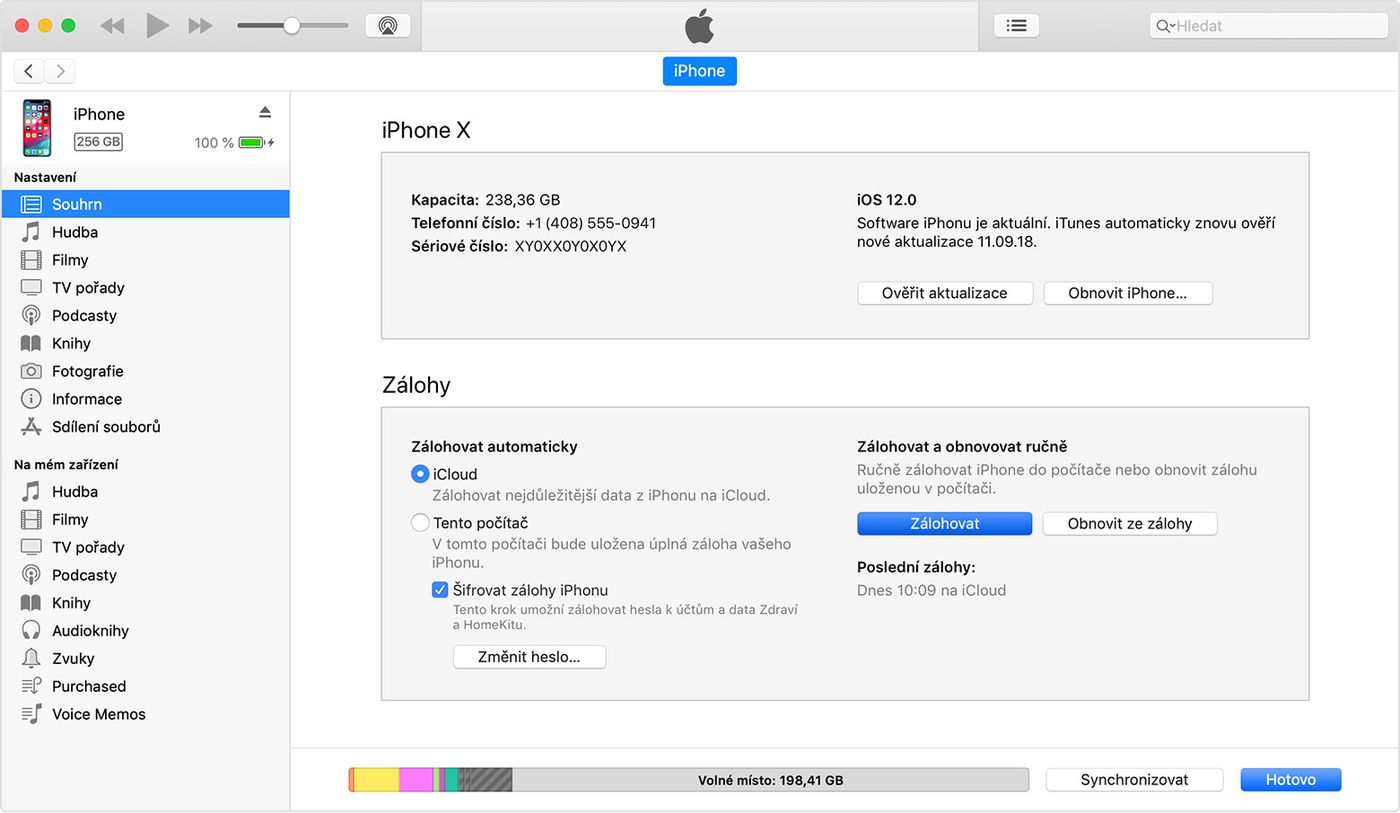Click Změnit heslo... button

point(530,657)
